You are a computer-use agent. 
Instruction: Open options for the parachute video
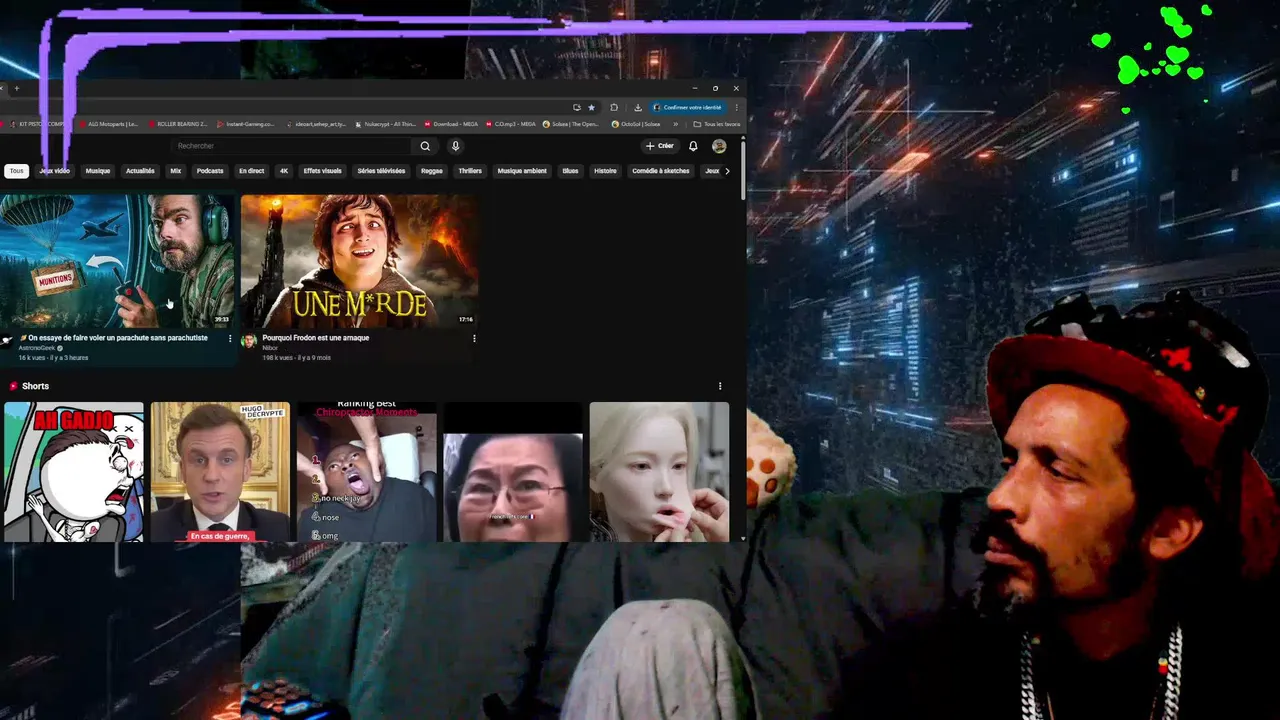tap(230, 338)
